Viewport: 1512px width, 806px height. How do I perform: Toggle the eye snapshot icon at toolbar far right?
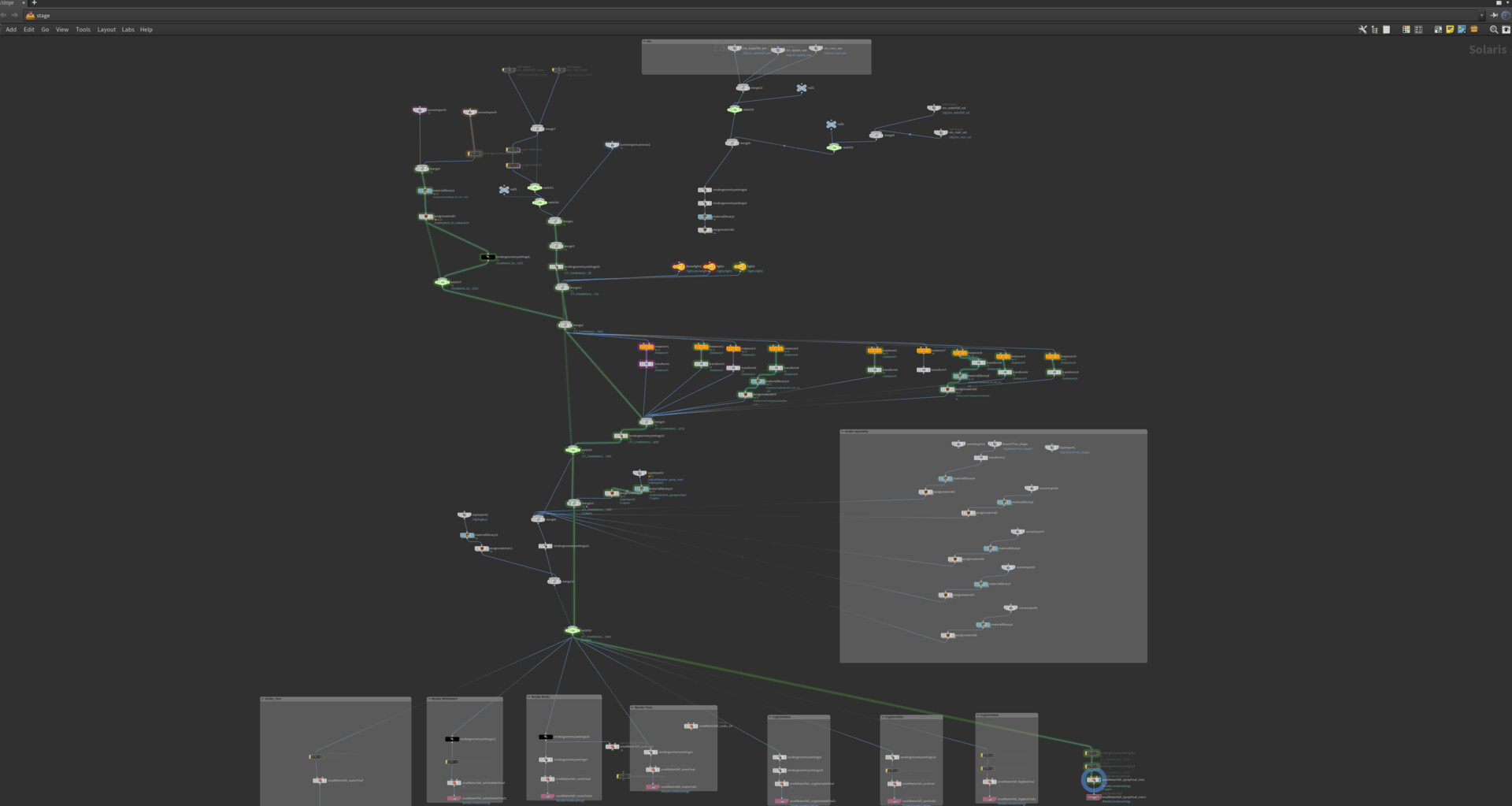[x=1506, y=29]
